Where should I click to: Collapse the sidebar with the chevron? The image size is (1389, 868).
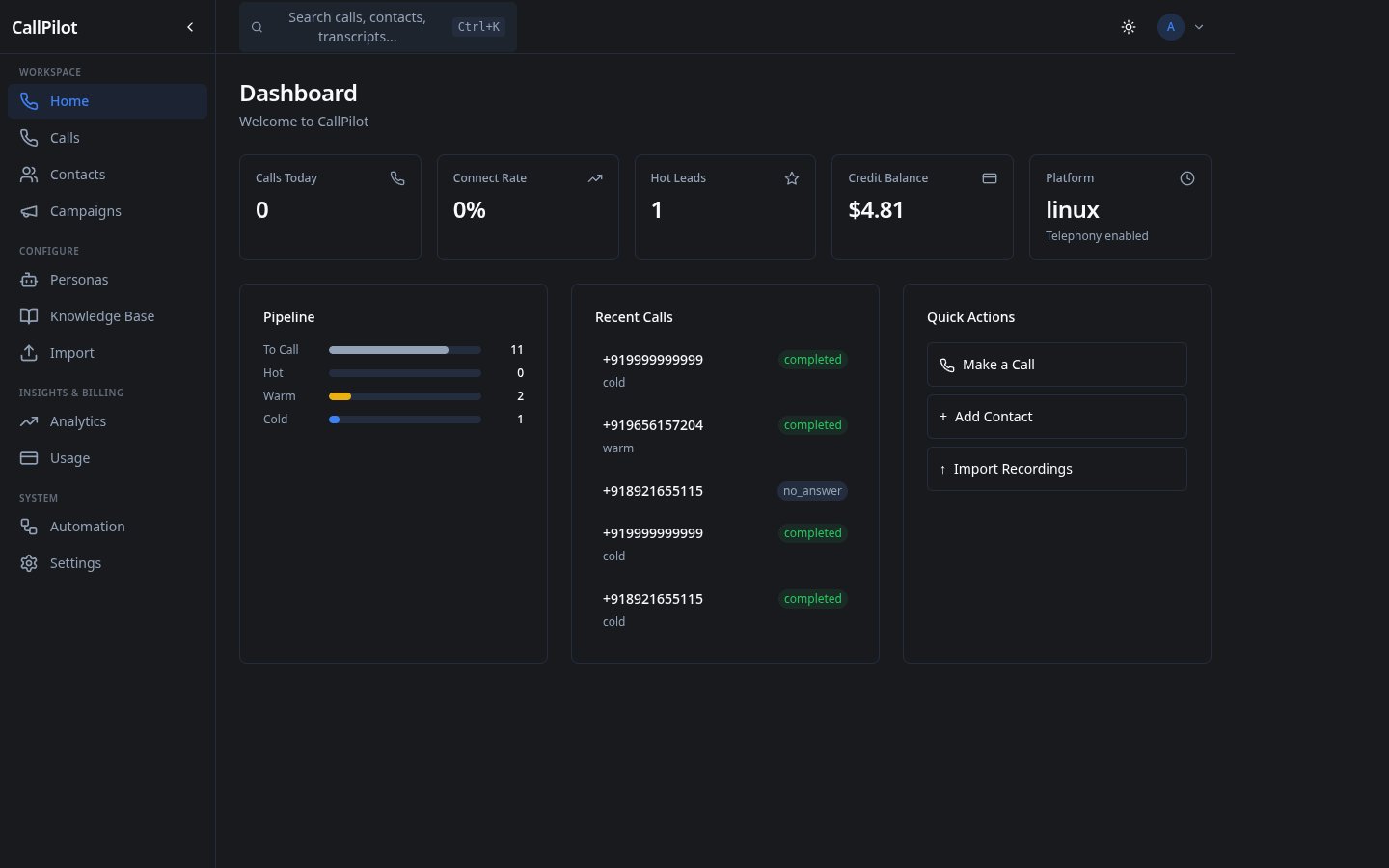pyautogui.click(x=190, y=27)
